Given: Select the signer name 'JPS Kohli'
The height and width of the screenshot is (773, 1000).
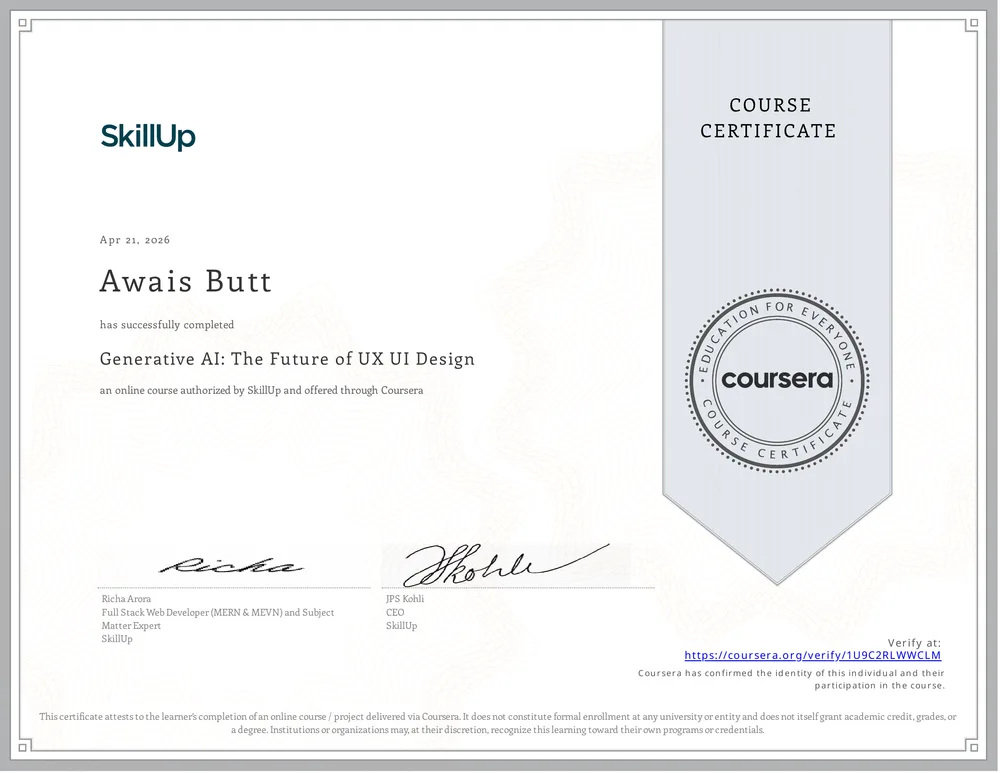Looking at the screenshot, I should pyautogui.click(x=405, y=599).
